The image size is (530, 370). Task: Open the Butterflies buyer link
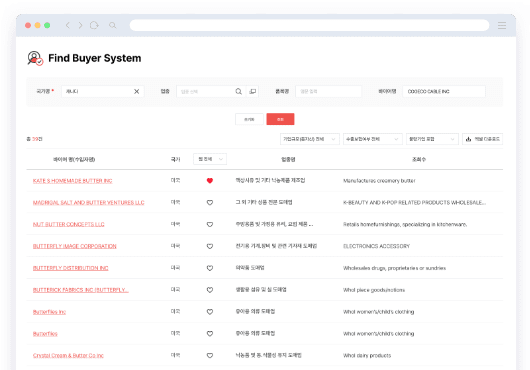point(45,334)
